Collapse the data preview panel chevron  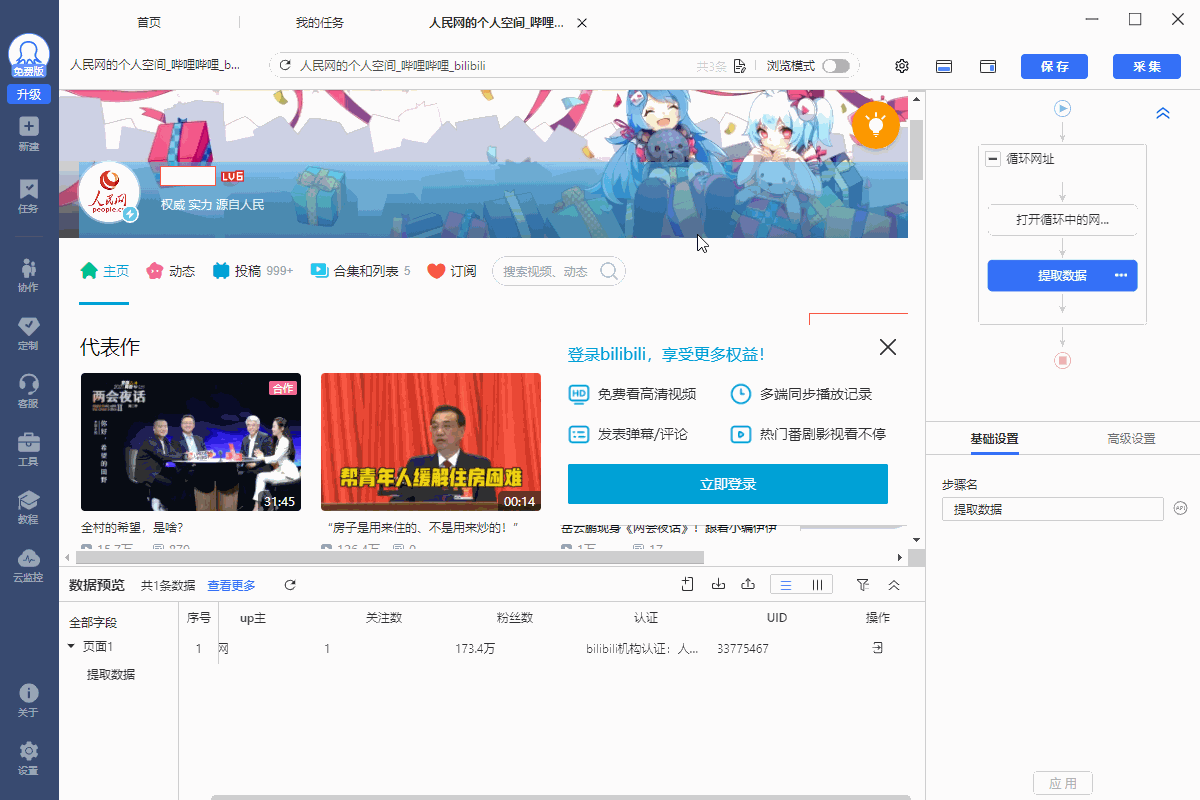pos(894,585)
